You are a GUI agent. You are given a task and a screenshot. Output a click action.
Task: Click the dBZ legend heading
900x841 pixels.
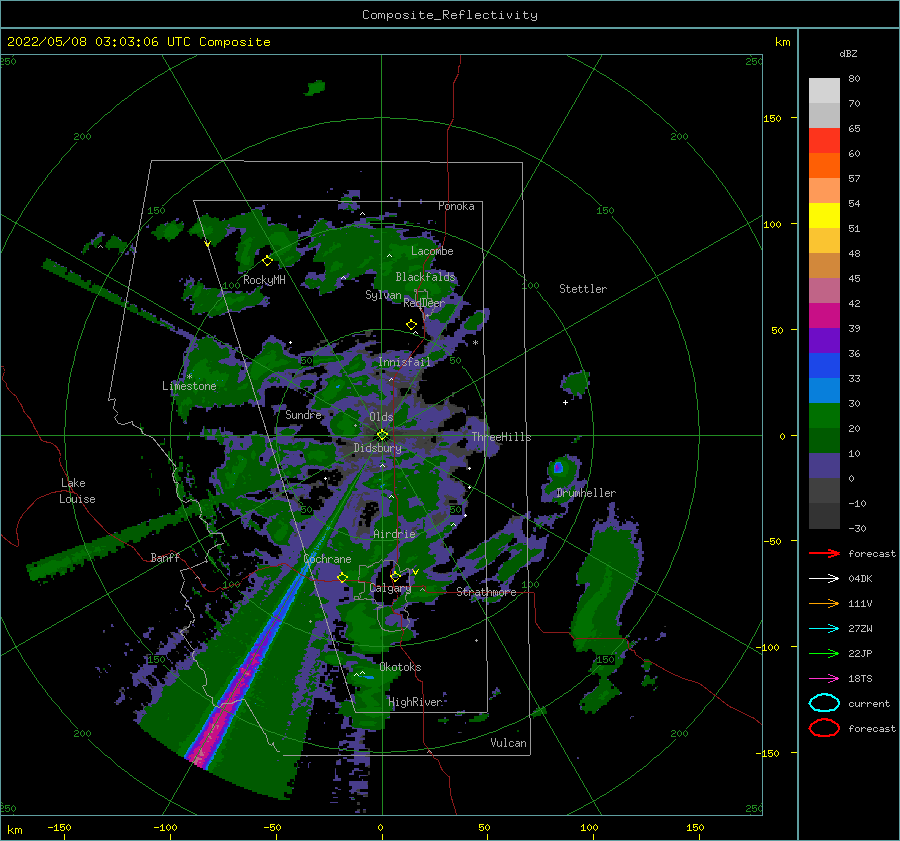coord(848,53)
